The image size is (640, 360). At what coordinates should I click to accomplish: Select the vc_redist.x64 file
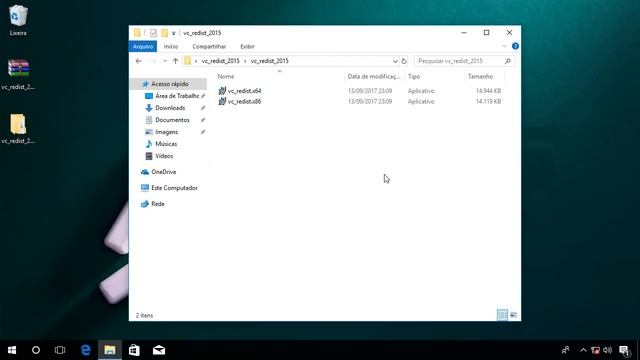[x=244, y=91]
